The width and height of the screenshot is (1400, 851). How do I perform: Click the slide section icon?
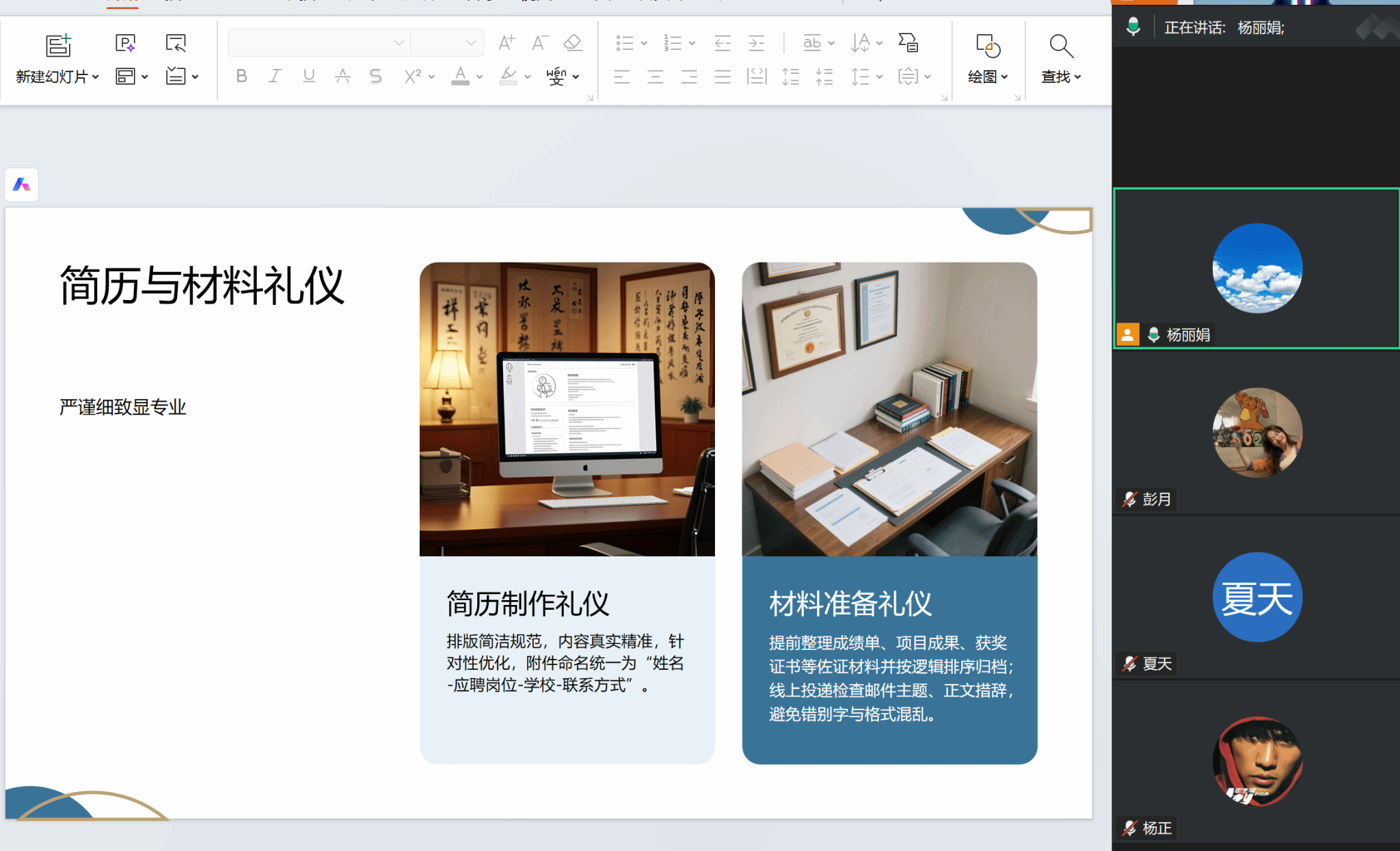[x=176, y=76]
